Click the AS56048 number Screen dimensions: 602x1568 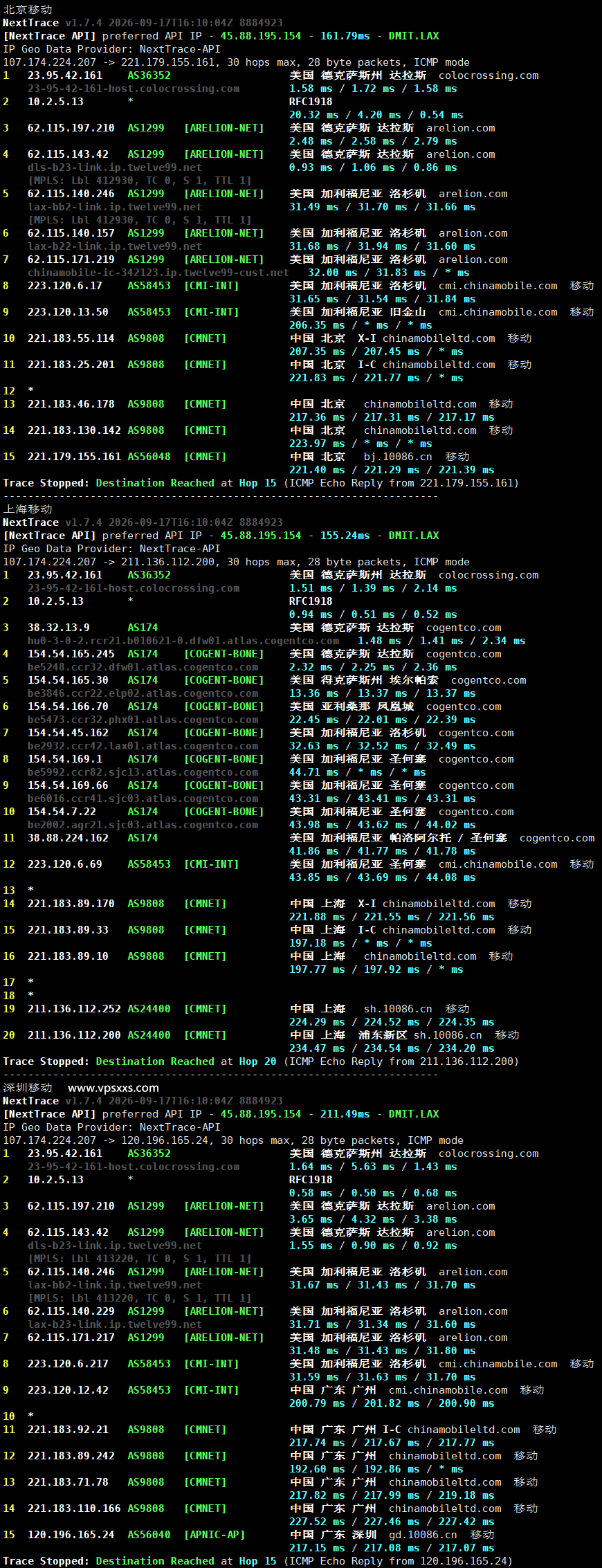[149, 457]
